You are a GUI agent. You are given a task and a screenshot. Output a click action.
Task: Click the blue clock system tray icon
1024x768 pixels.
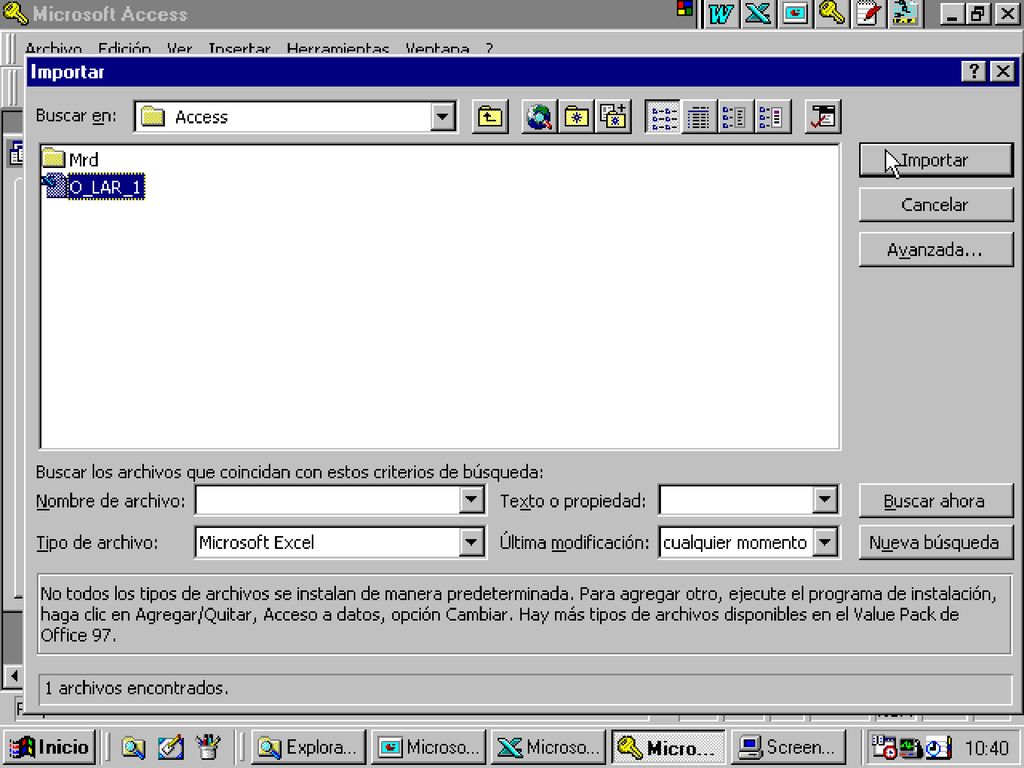click(938, 748)
